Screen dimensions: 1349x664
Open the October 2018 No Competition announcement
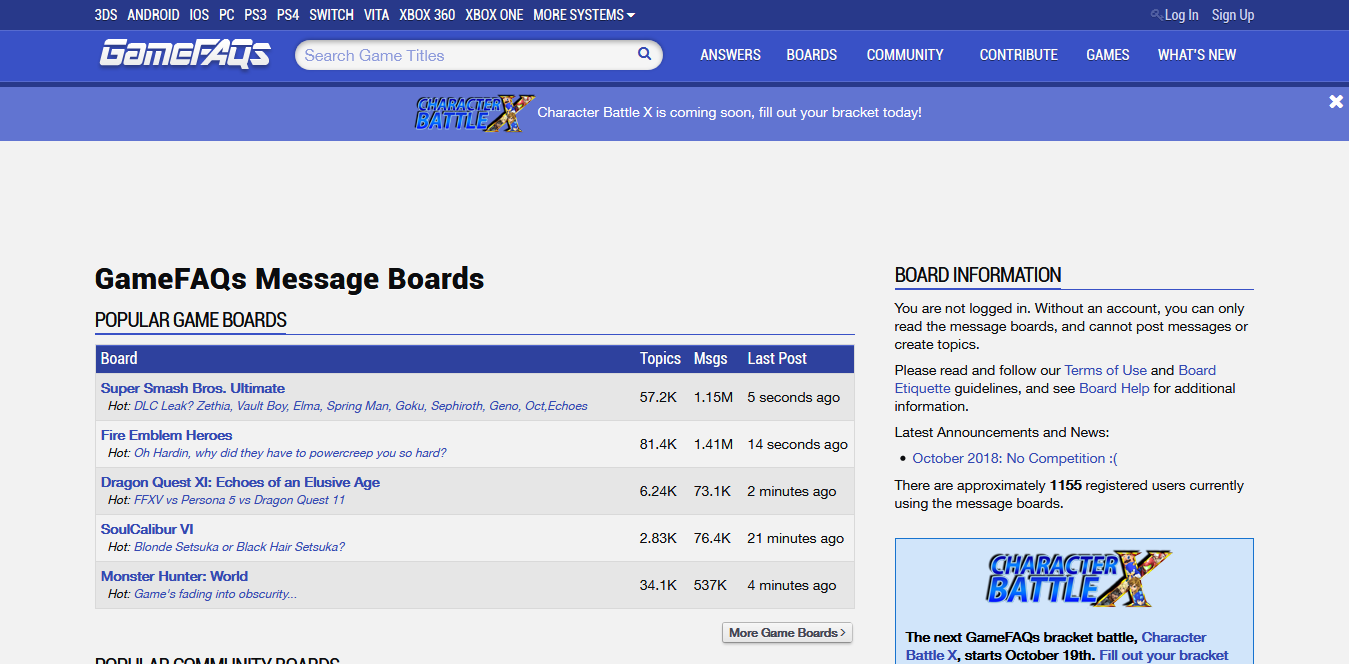1015,458
